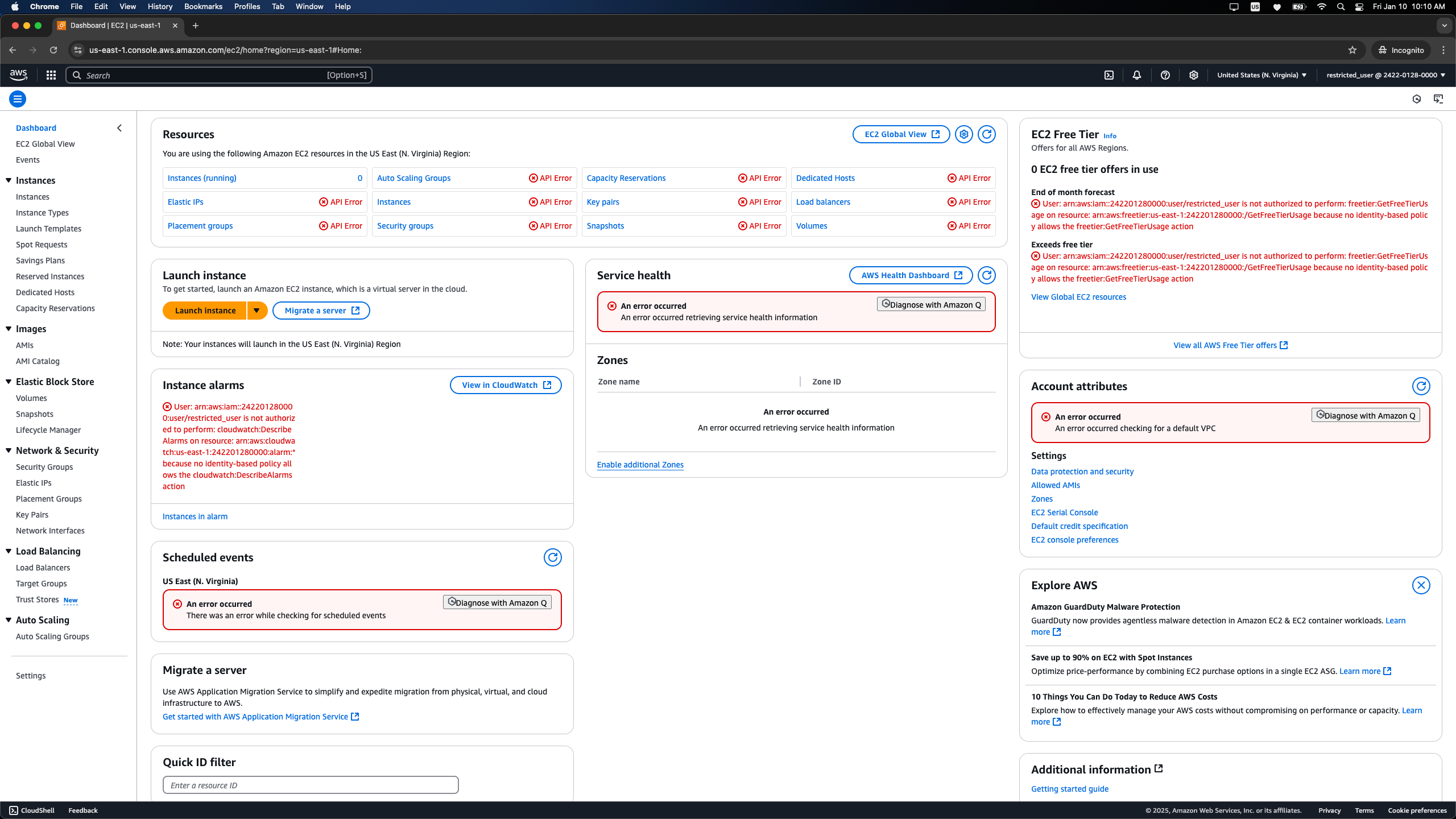The width and height of the screenshot is (1456, 819).
Task: Click the panel icon beside the hexagon at top right
Action: coord(1438,99)
